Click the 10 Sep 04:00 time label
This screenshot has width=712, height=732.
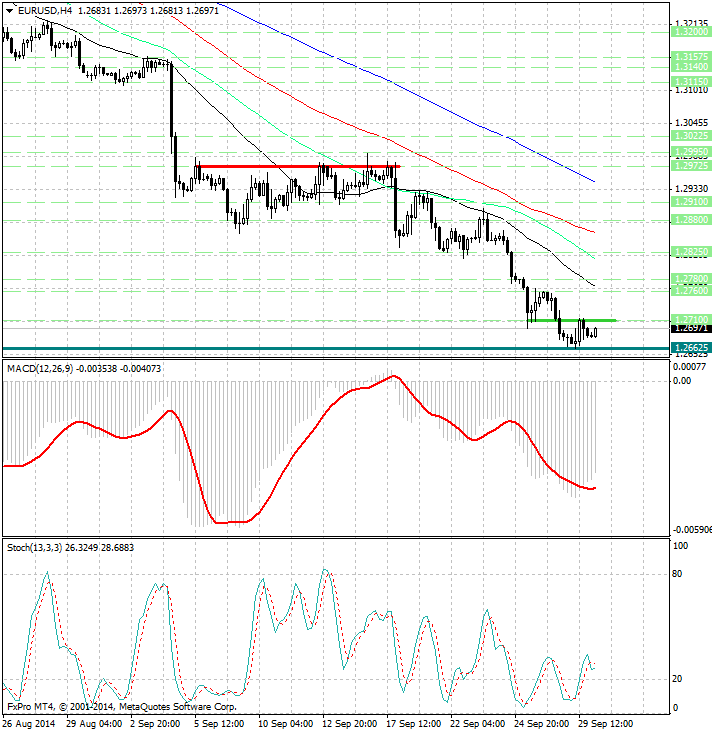(286, 724)
